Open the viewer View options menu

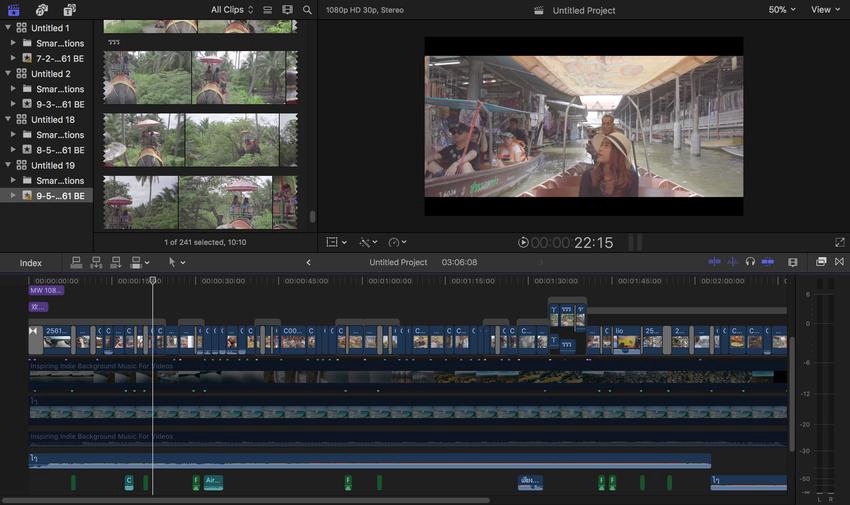point(825,10)
